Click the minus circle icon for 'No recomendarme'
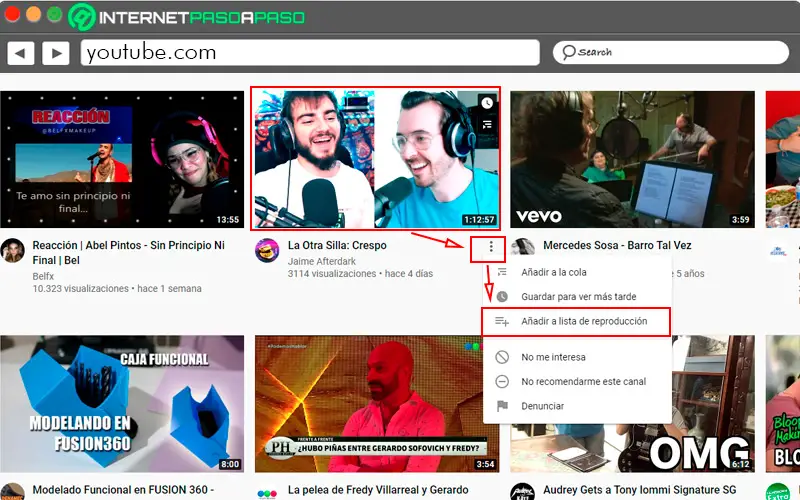Screen dimensions: 800x500 coord(502,382)
